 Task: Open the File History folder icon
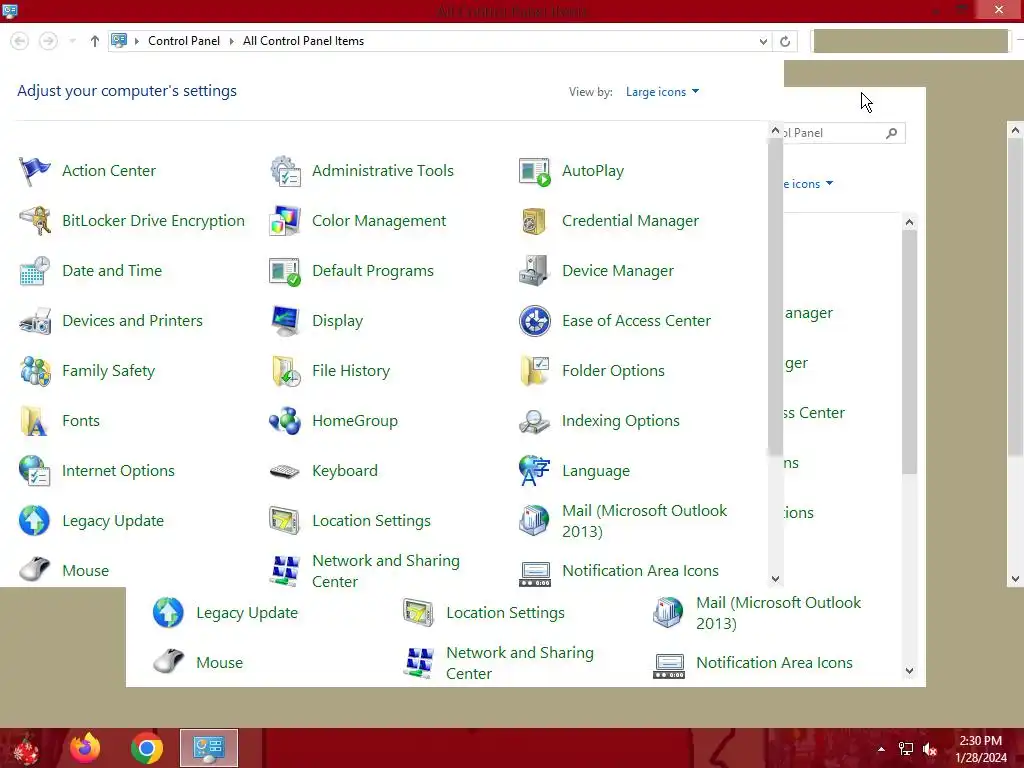[x=285, y=371]
